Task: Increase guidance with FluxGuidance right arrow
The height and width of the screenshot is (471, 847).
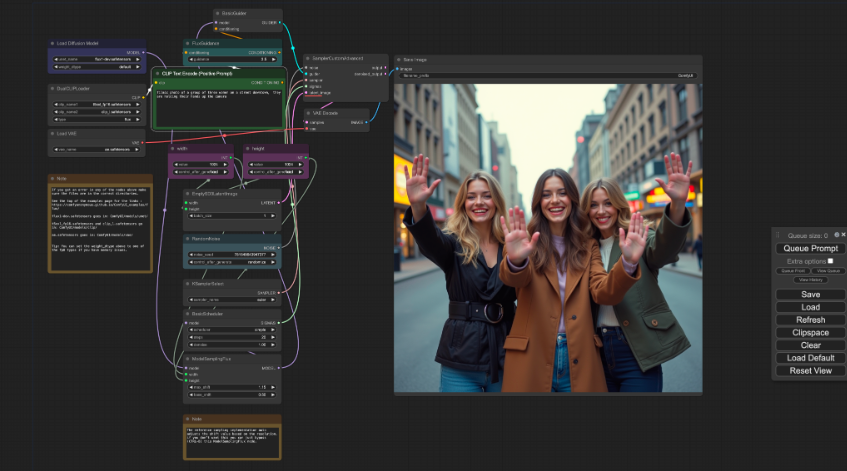Action: coord(273,59)
